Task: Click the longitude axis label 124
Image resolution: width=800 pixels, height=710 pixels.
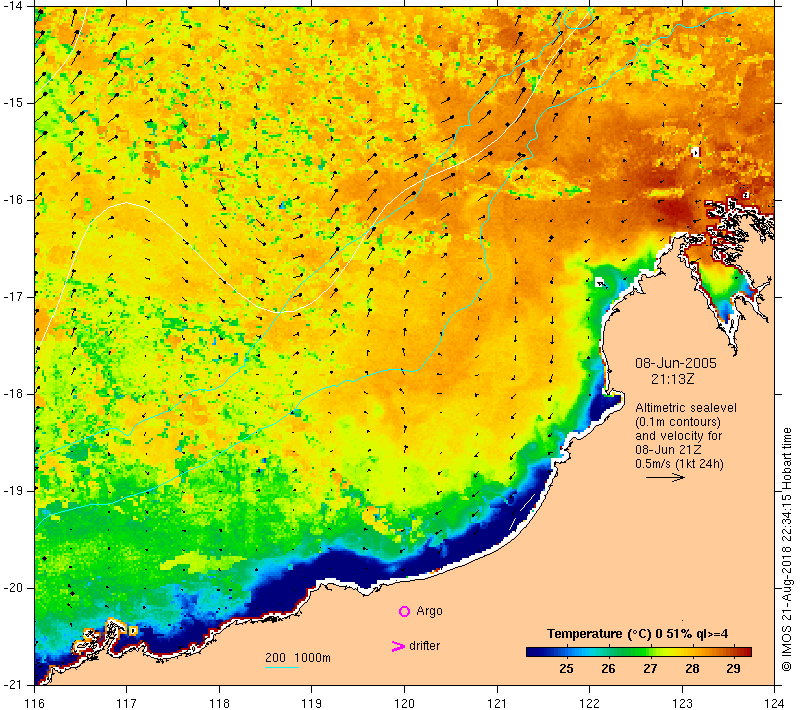Action: 775,703
